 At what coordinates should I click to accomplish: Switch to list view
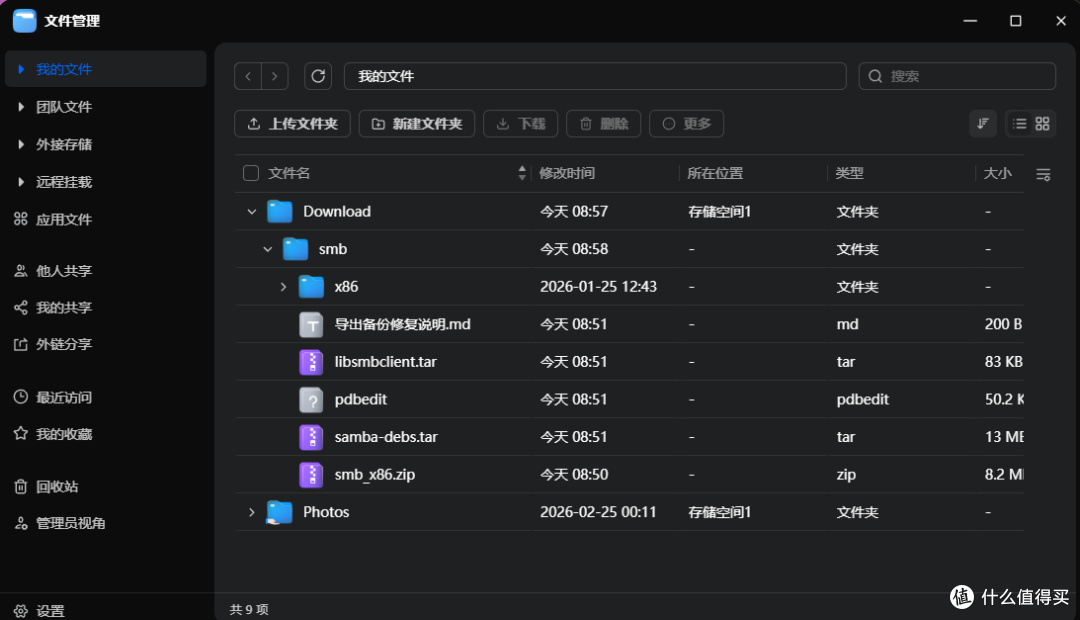pos(1019,123)
